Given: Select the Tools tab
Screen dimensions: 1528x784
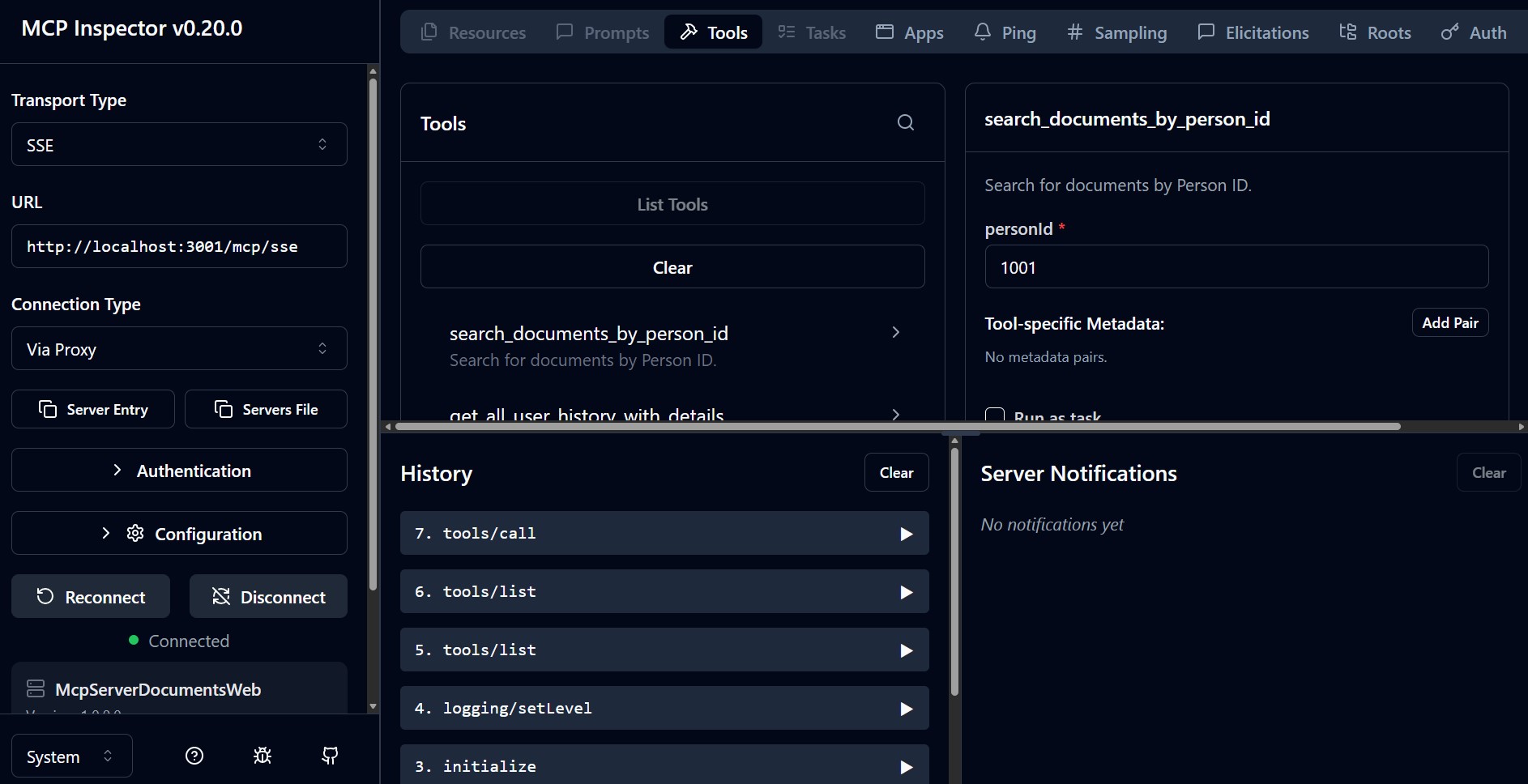Looking at the screenshot, I should tap(713, 32).
